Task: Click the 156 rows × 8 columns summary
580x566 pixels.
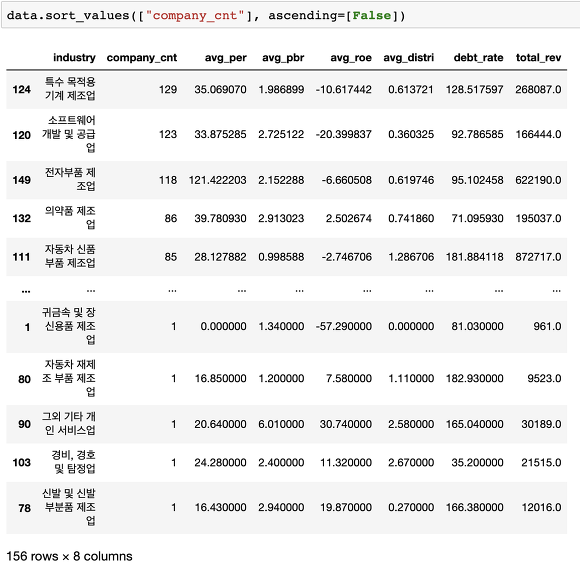Action: pyautogui.click(x=70, y=556)
